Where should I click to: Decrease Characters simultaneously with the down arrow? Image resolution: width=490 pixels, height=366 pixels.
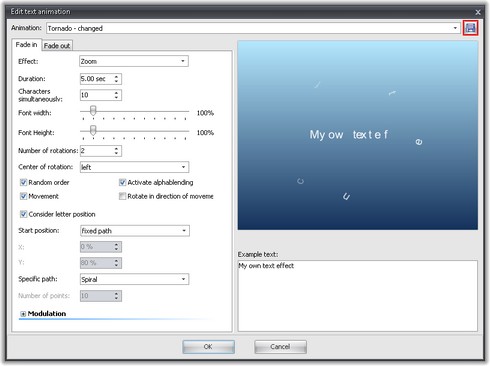(116, 97)
